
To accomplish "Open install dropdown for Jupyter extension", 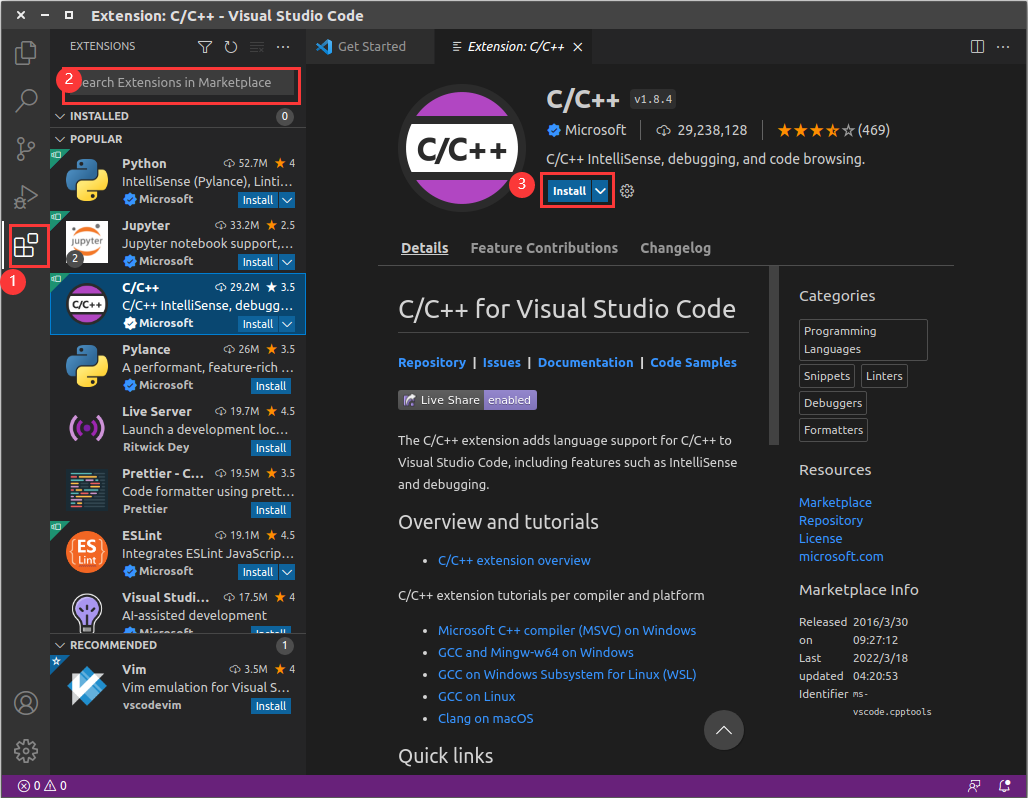I will (x=287, y=262).
